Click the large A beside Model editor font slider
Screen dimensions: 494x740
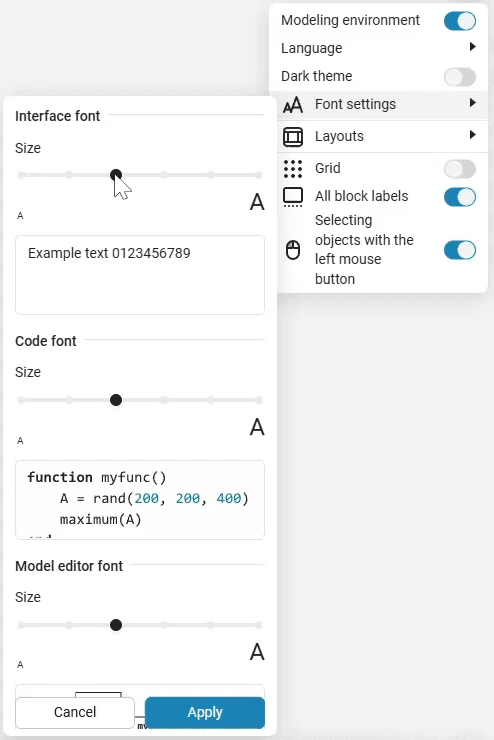(257, 652)
